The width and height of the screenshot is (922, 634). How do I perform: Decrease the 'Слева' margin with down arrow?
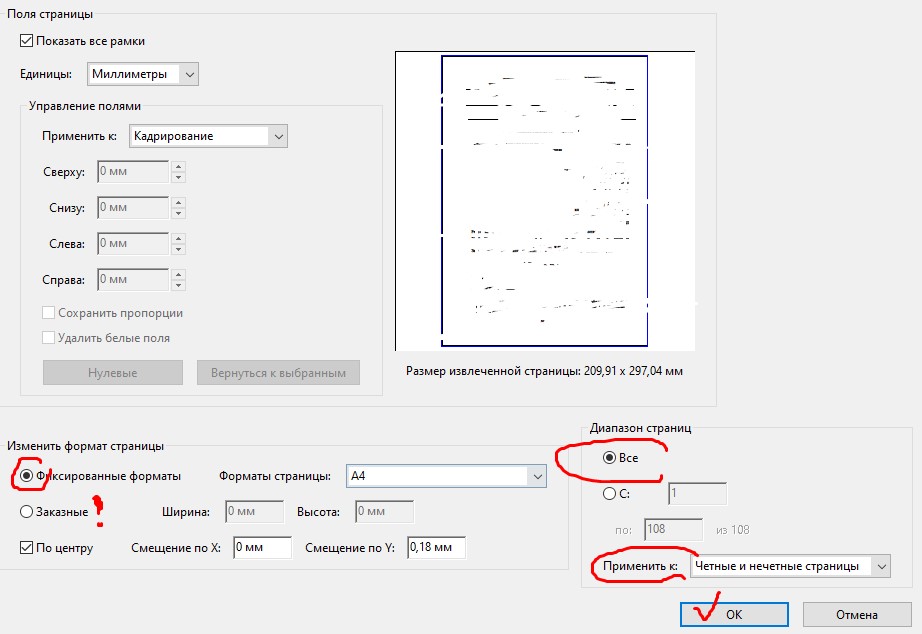point(179,249)
